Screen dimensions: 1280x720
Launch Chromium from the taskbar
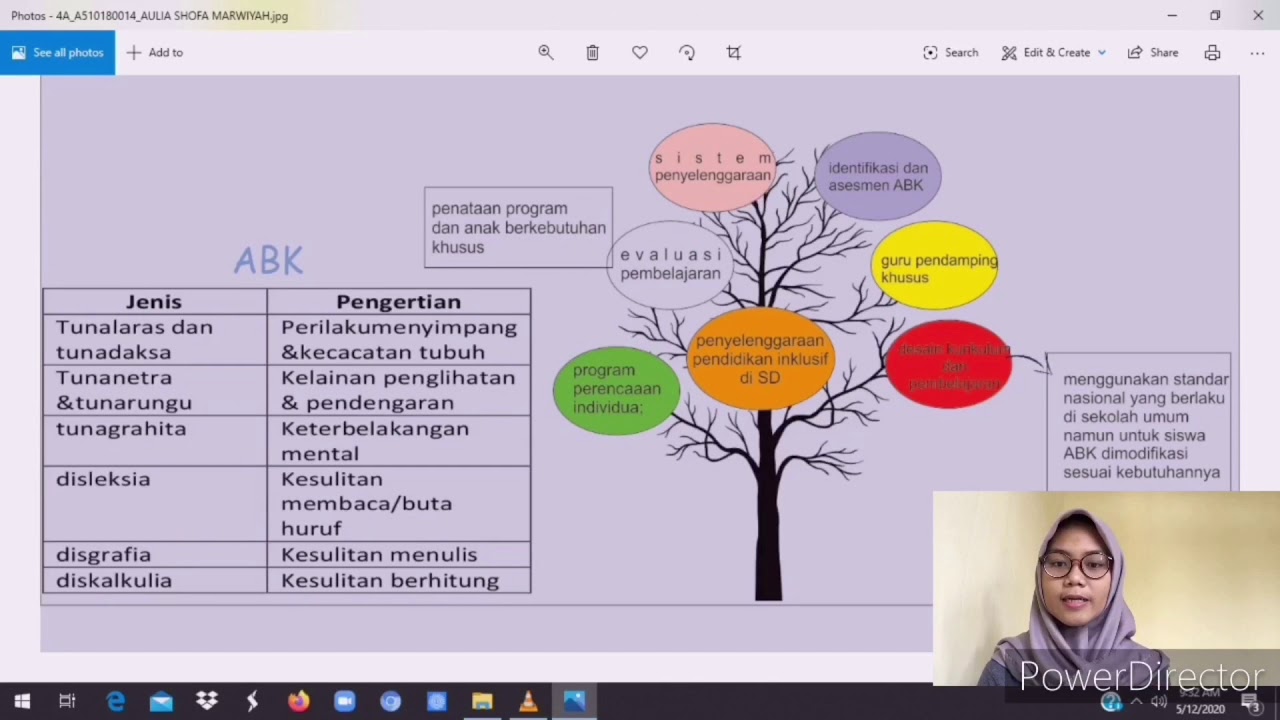point(391,702)
